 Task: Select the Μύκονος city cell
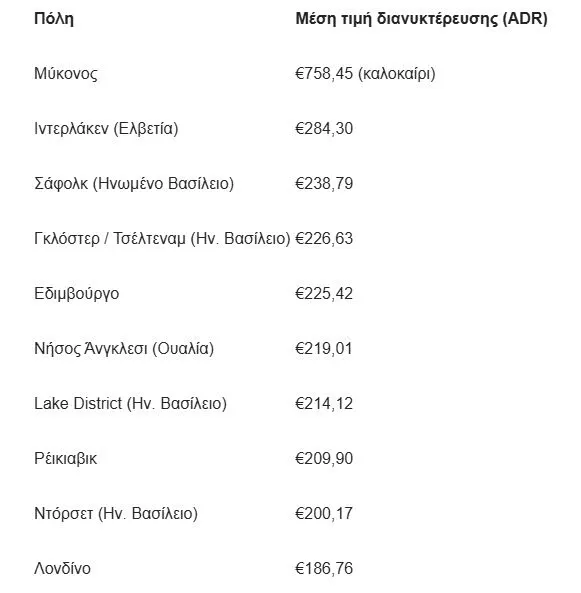point(66,73)
